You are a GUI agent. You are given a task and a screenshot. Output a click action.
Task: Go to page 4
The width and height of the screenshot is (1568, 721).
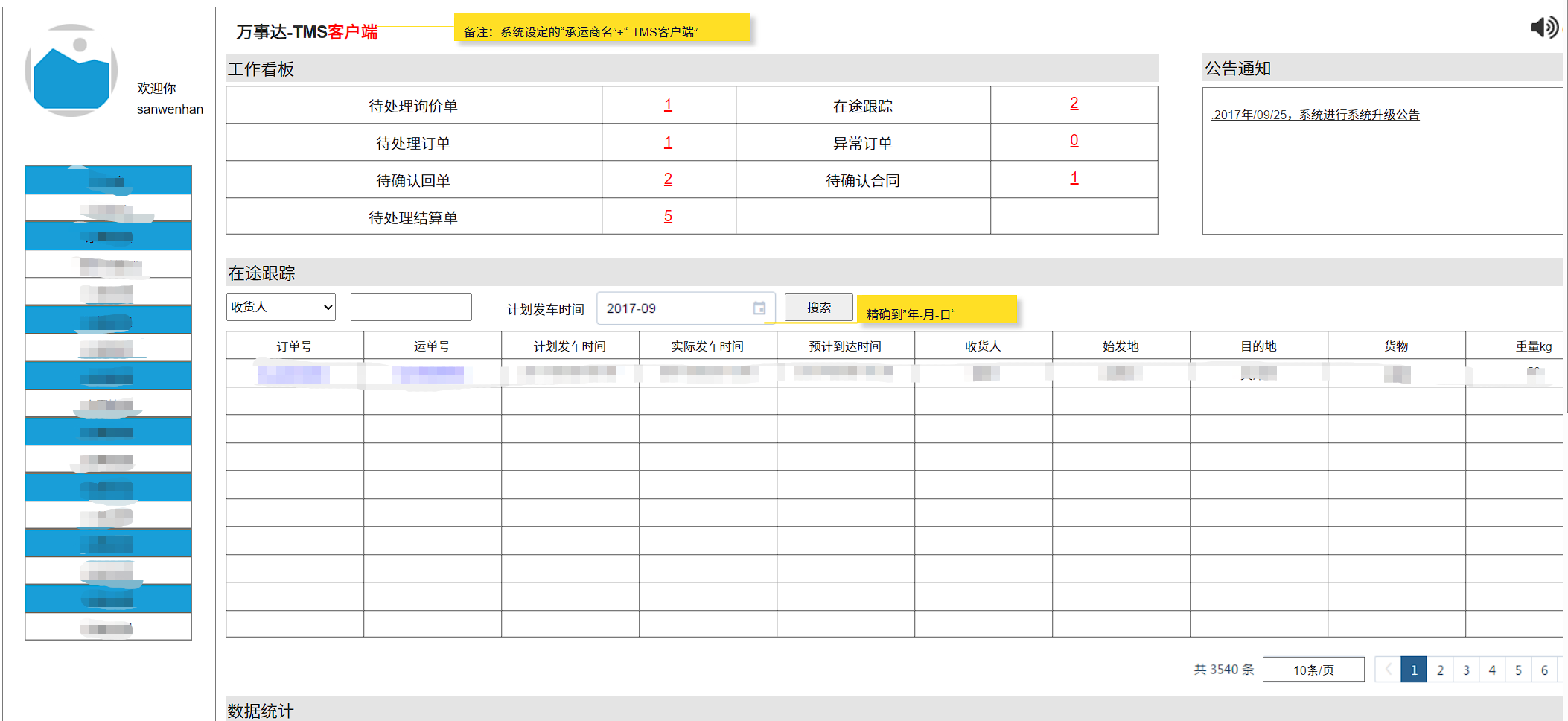(x=1492, y=670)
